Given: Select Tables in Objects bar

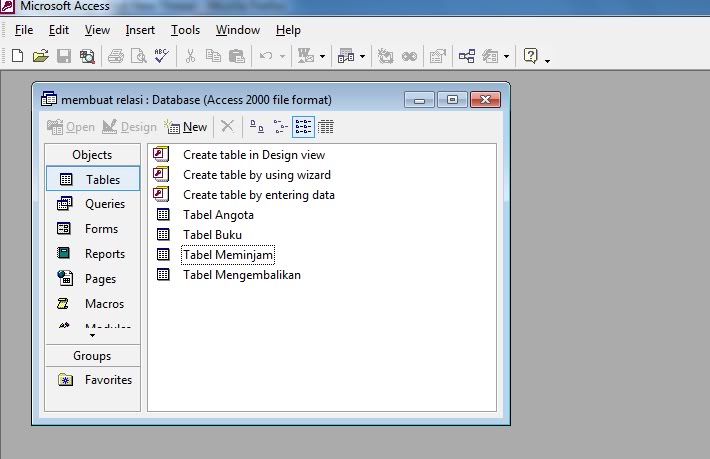Looking at the screenshot, I should click(x=93, y=179).
